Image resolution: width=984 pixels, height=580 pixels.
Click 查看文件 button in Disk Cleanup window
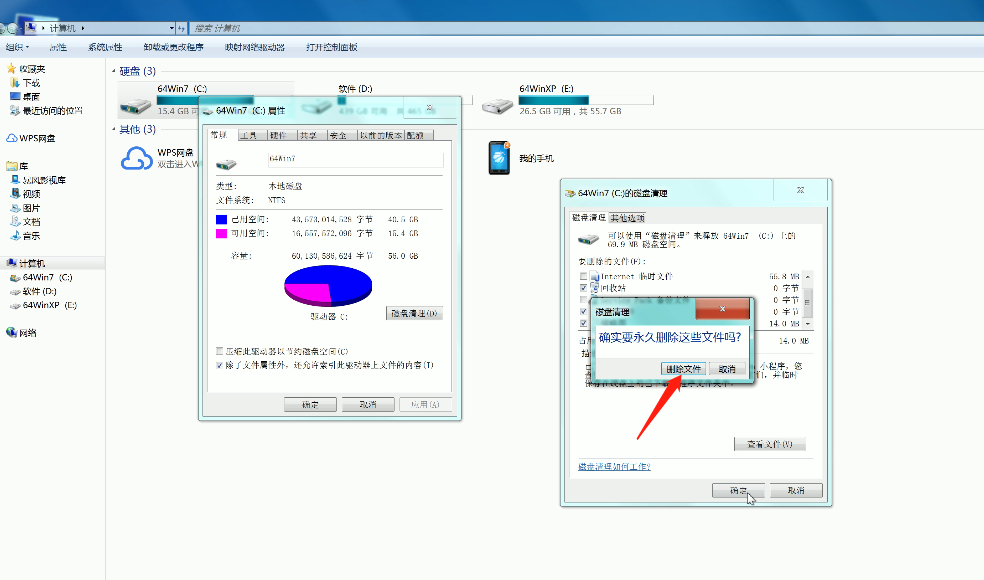pos(769,444)
